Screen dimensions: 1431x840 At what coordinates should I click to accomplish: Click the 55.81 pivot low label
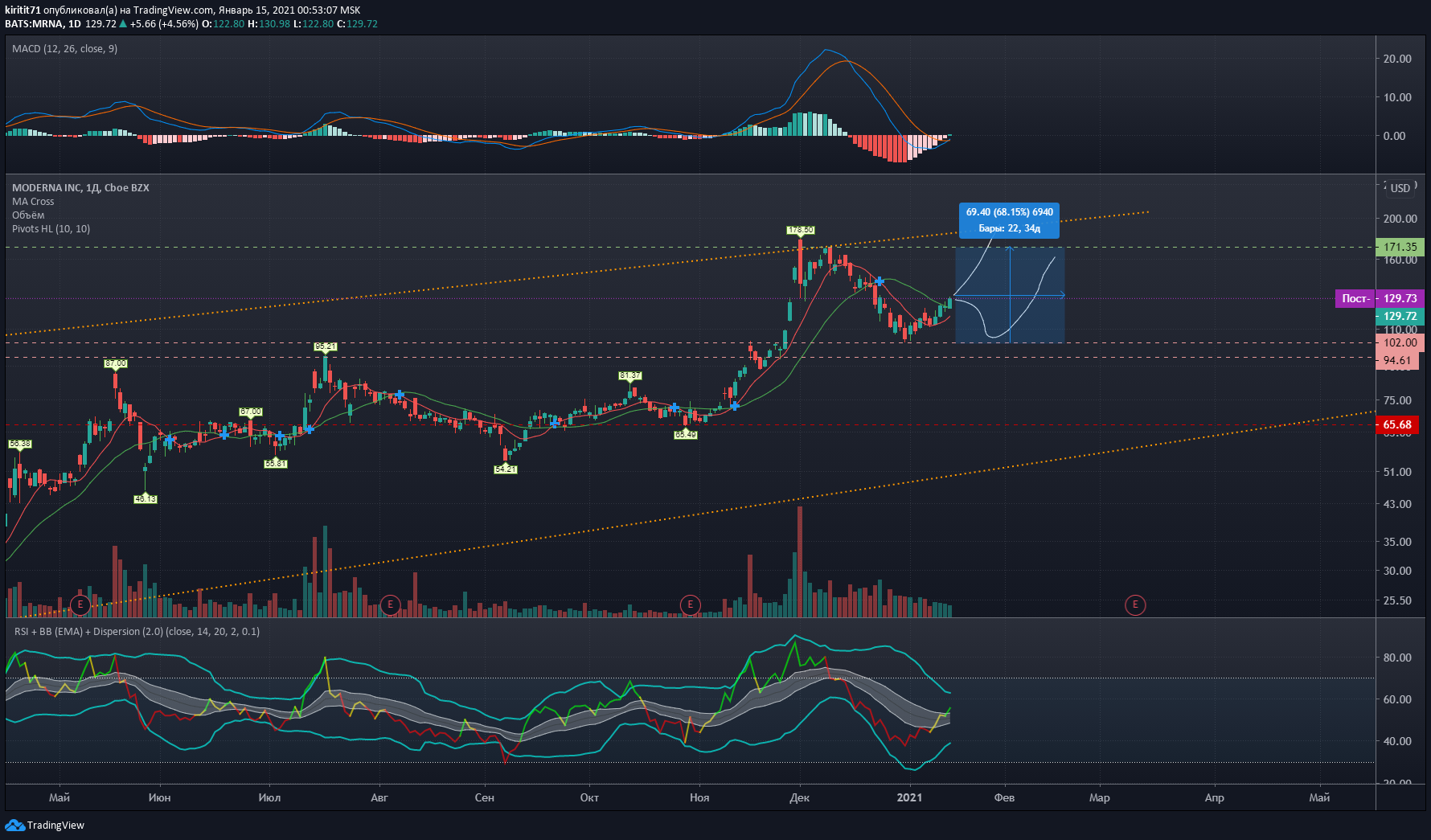(x=276, y=464)
